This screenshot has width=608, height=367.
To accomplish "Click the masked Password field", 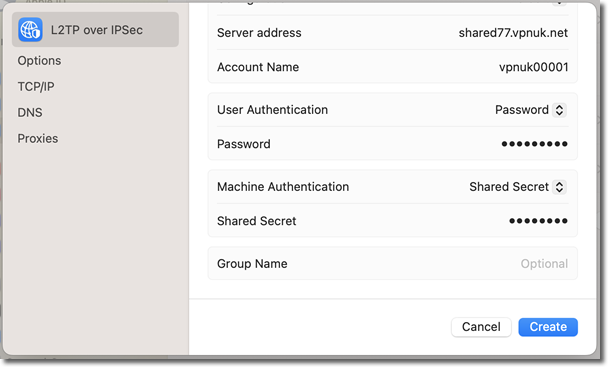I will pos(534,144).
